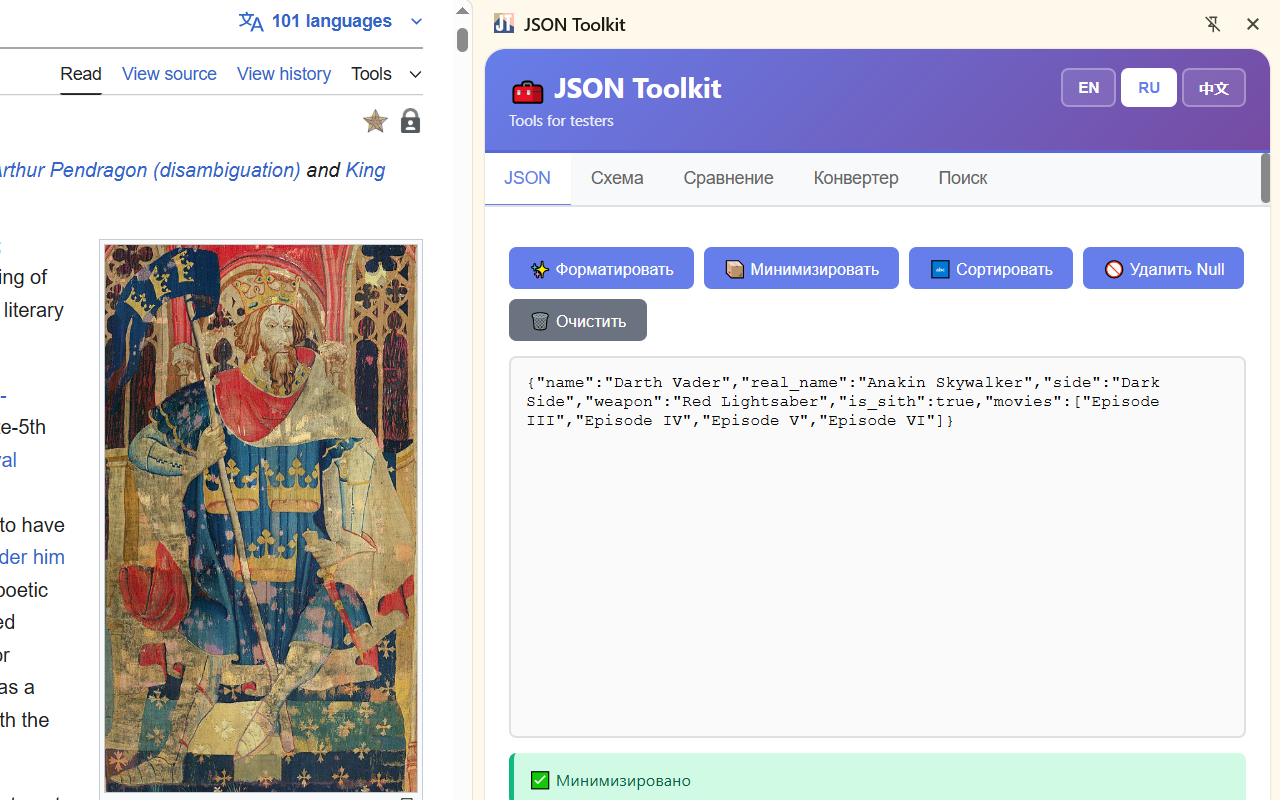Open the Поиск tab

[x=963, y=178]
